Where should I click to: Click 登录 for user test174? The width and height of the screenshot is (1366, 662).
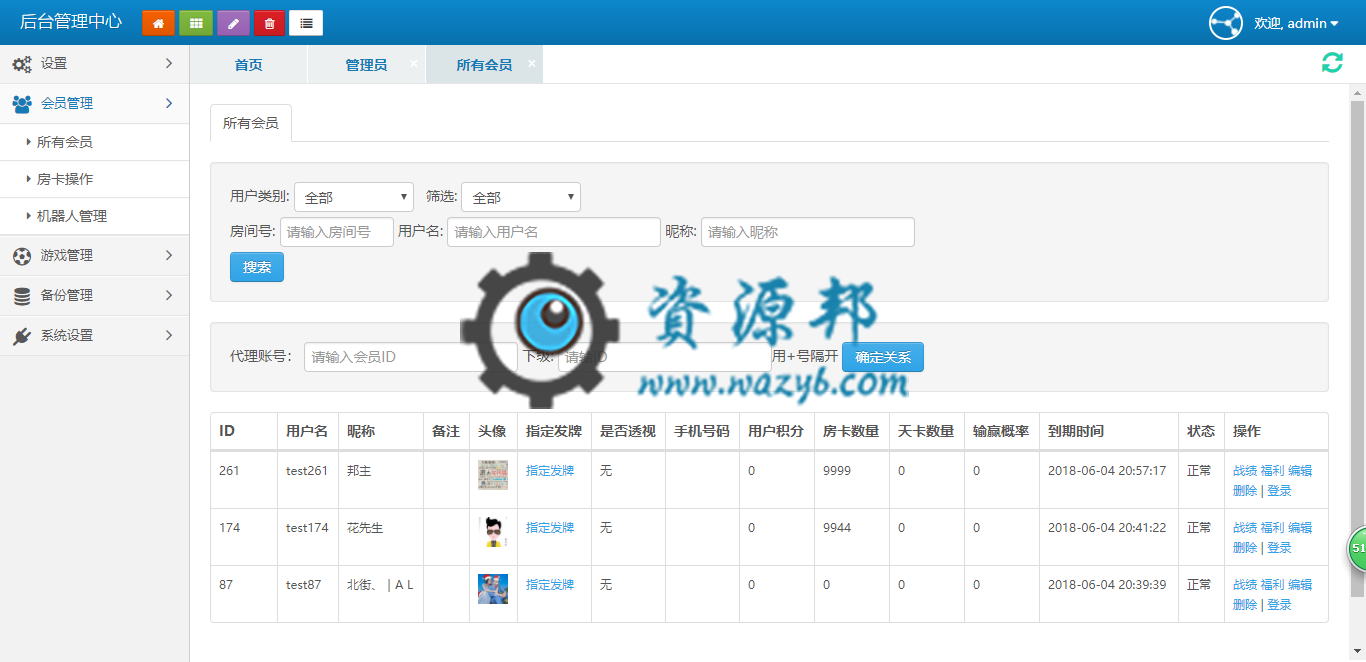(x=1279, y=548)
